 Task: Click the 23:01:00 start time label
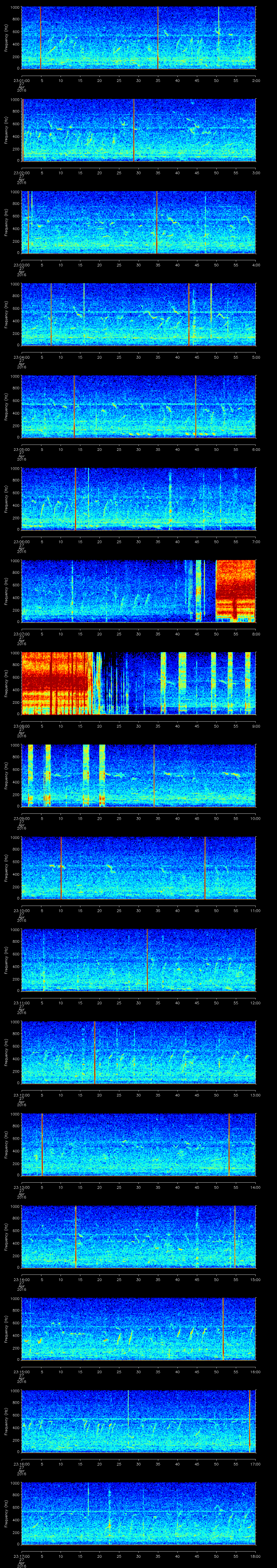coord(21,80)
